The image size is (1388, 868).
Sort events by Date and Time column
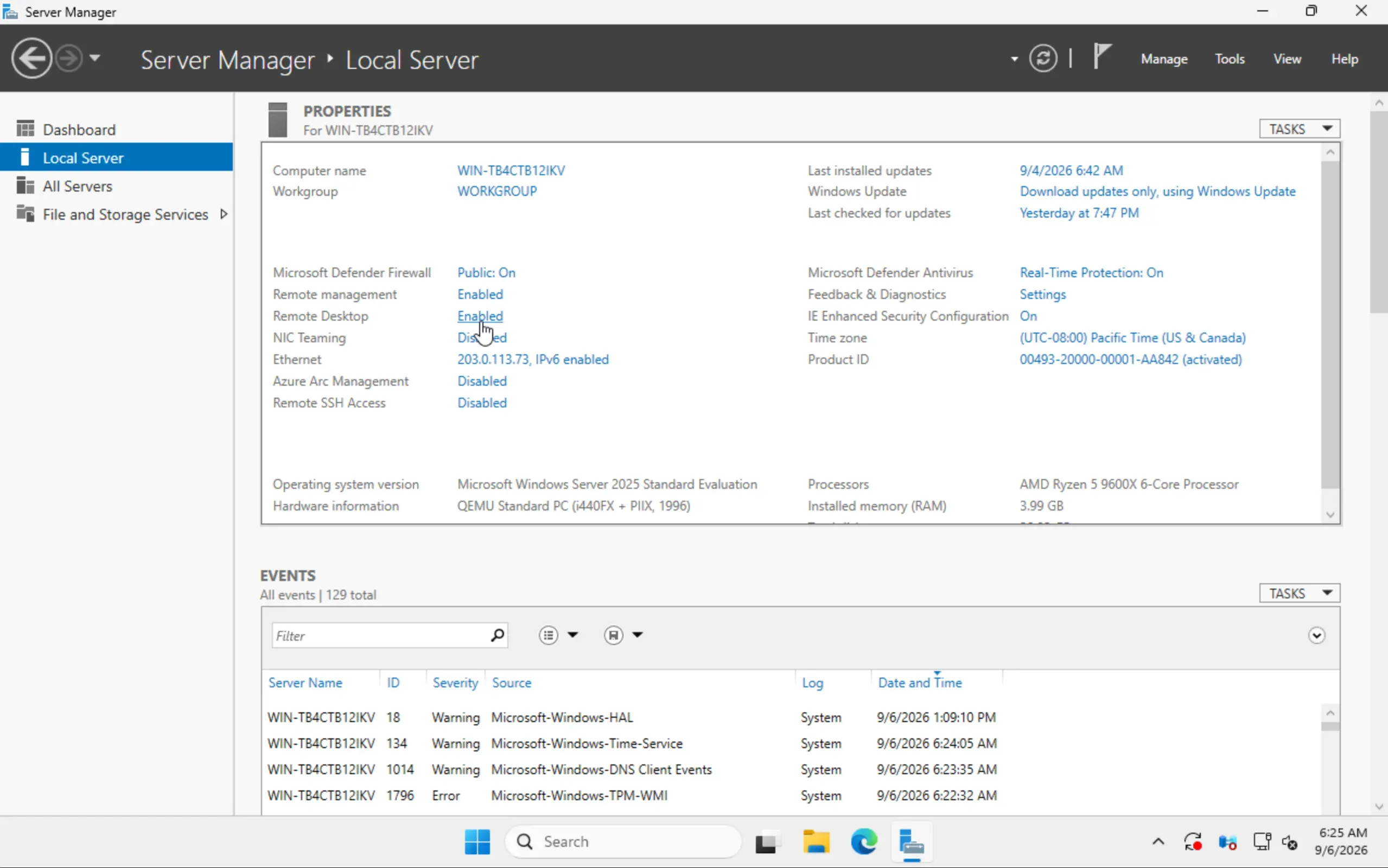point(920,682)
